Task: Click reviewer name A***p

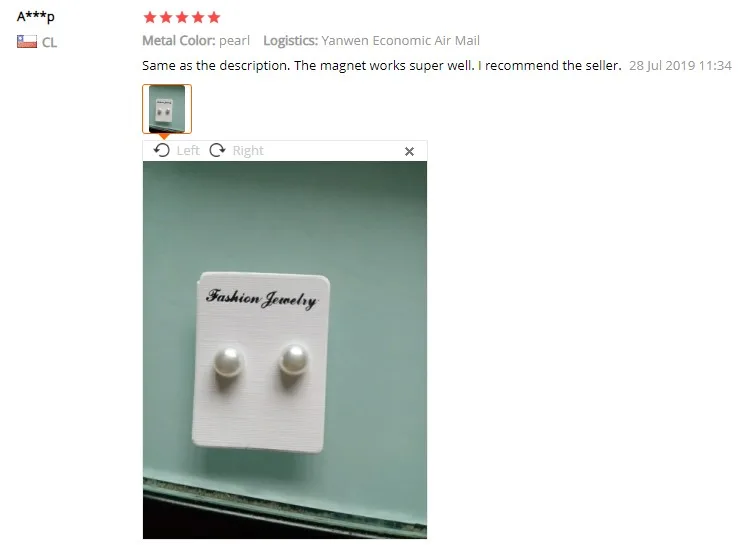Action: (35, 17)
